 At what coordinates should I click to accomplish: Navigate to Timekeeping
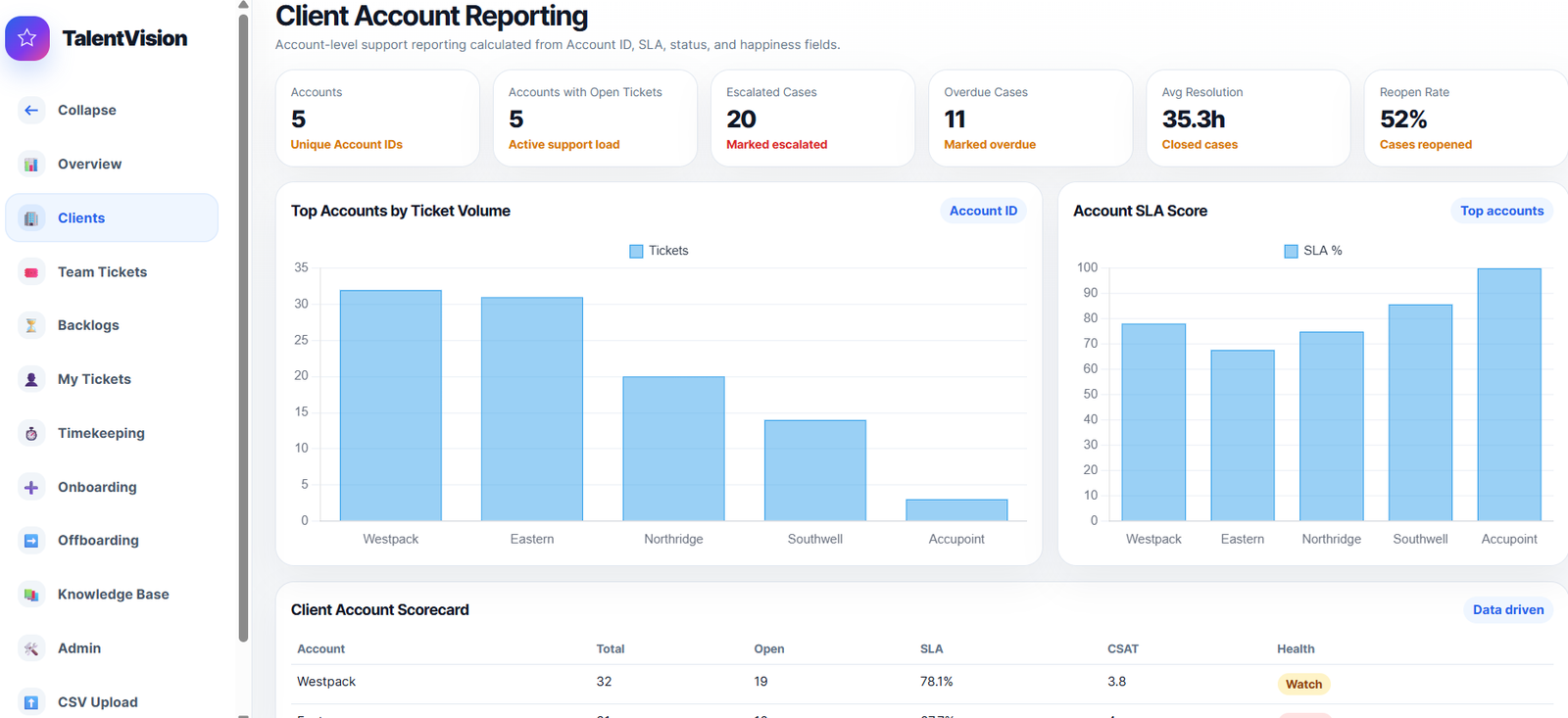pos(112,433)
